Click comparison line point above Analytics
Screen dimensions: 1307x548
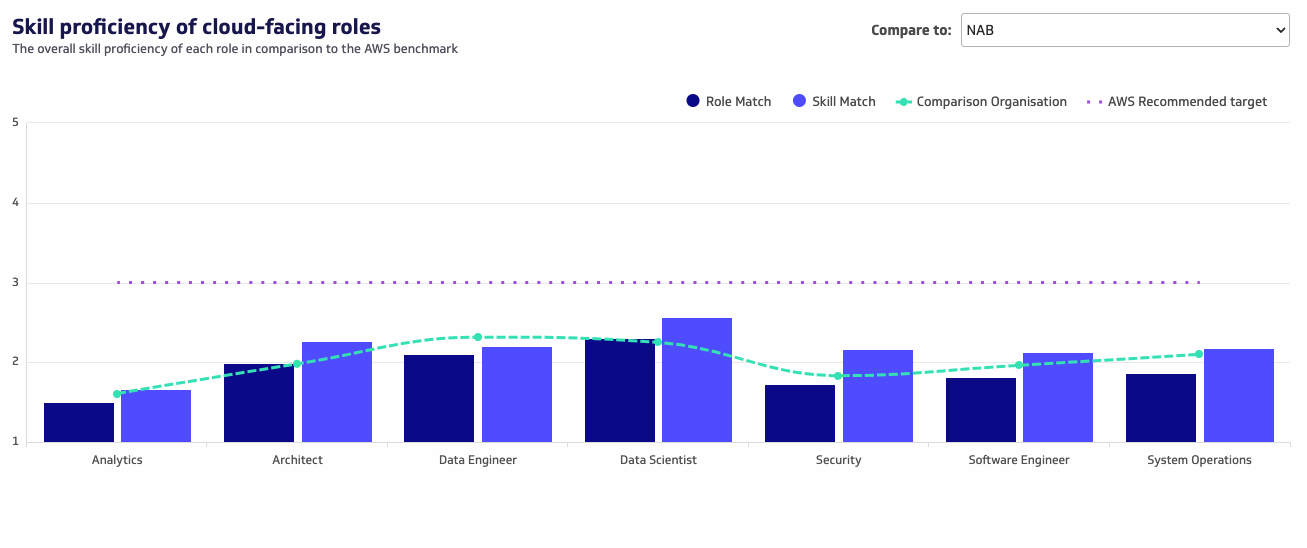coord(117,394)
